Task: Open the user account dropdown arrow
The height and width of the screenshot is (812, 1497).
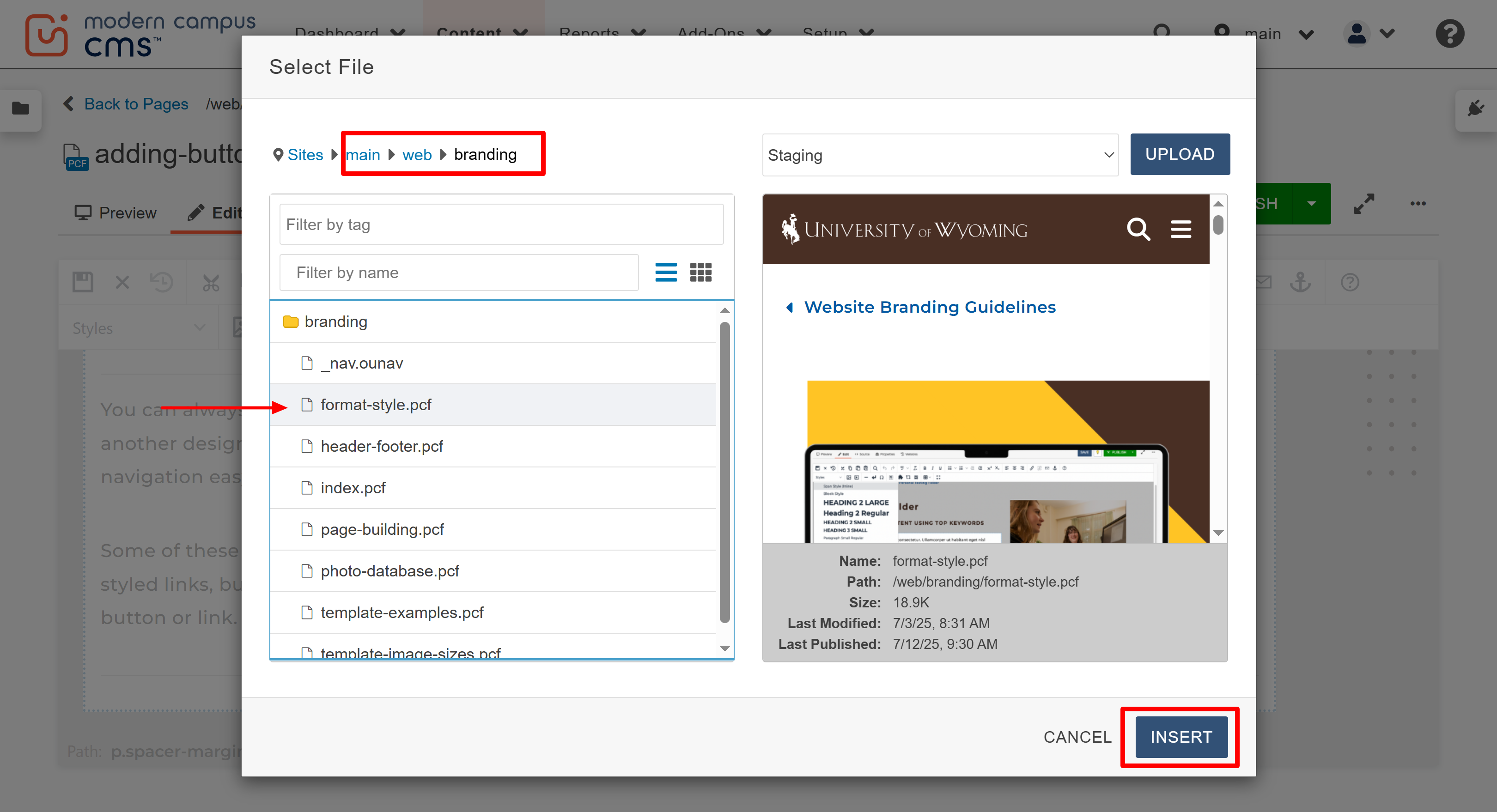Action: (1388, 34)
